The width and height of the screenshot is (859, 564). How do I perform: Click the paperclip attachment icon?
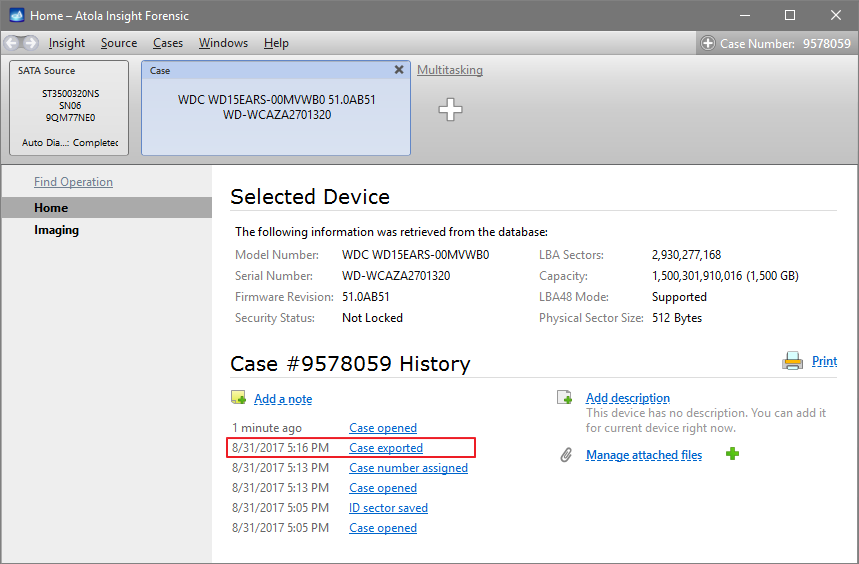(566, 454)
